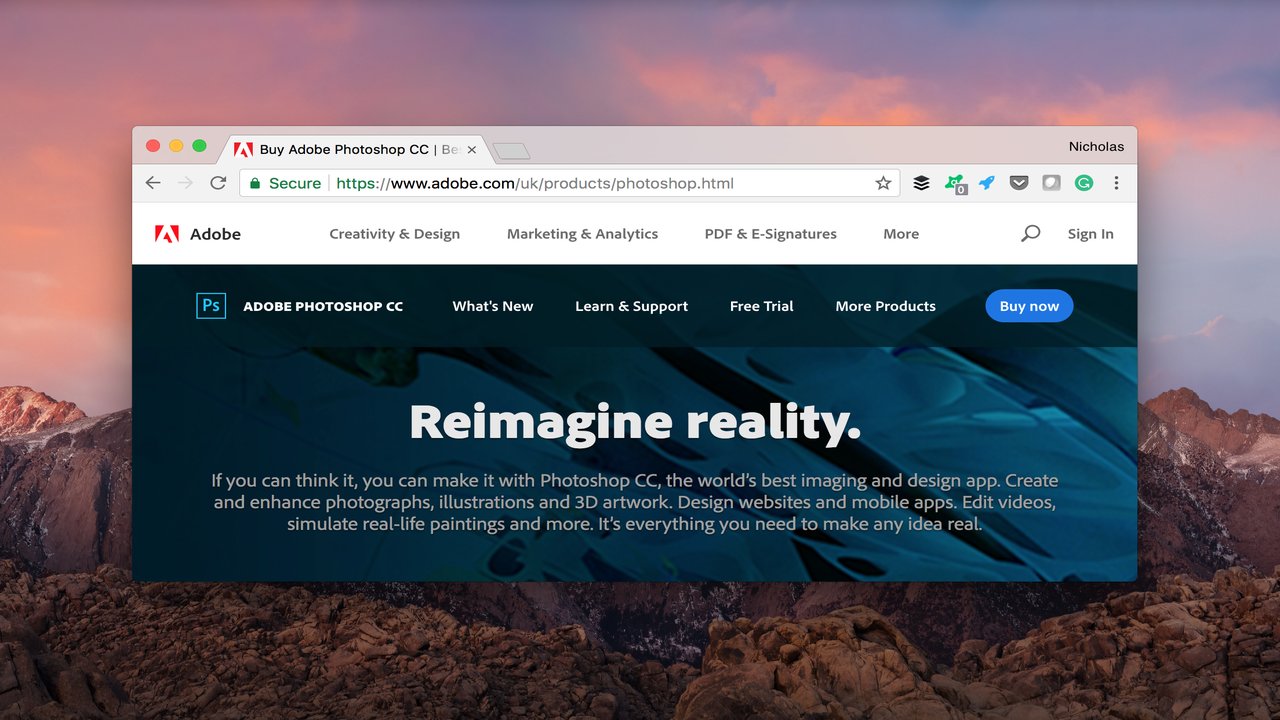Open the Buffer stacked-layers extension
Screen dimensions: 1280x720
pyautogui.click(x=921, y=183)
